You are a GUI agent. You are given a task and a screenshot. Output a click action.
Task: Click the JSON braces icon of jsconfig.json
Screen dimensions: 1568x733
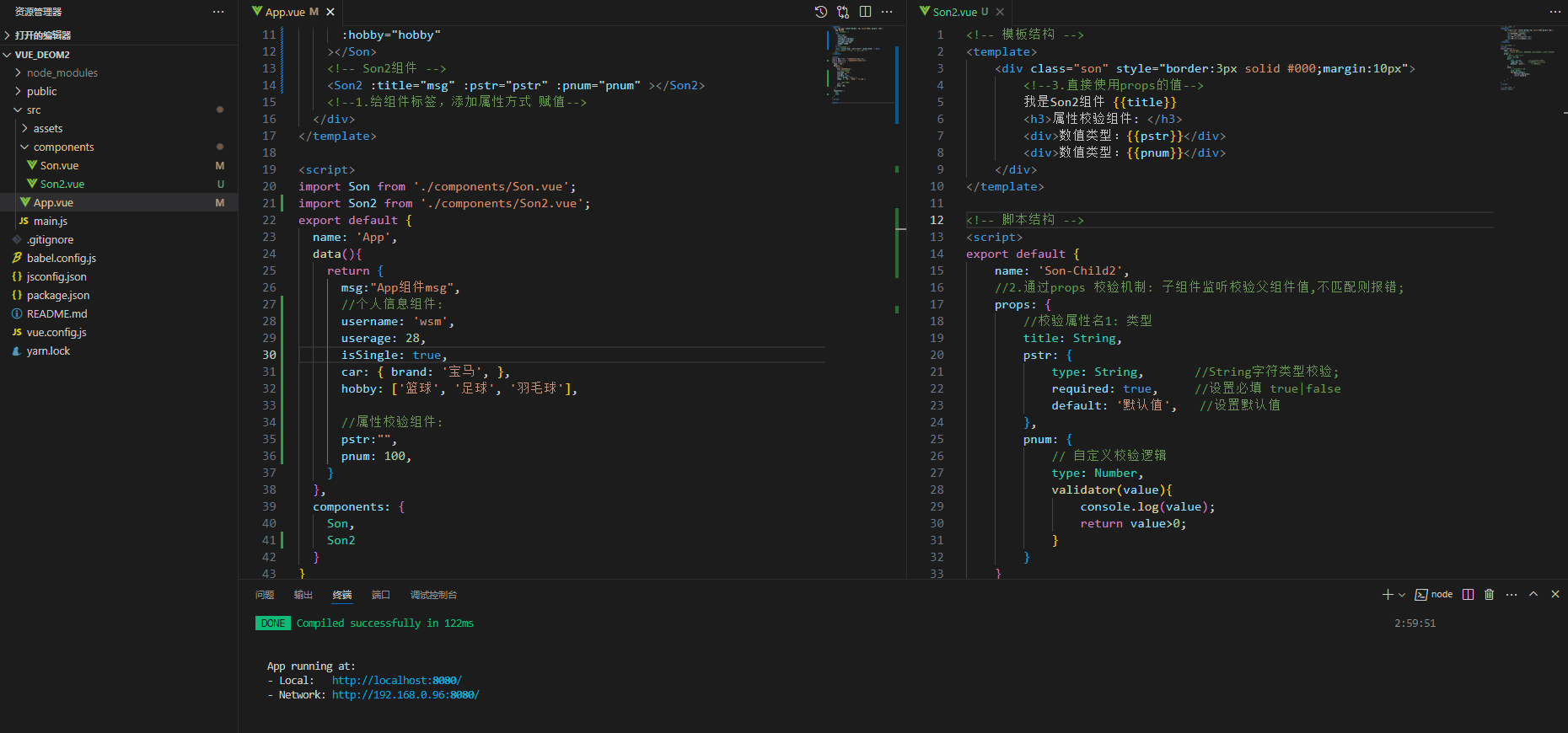pyautogui.click(x=17, y=276)
